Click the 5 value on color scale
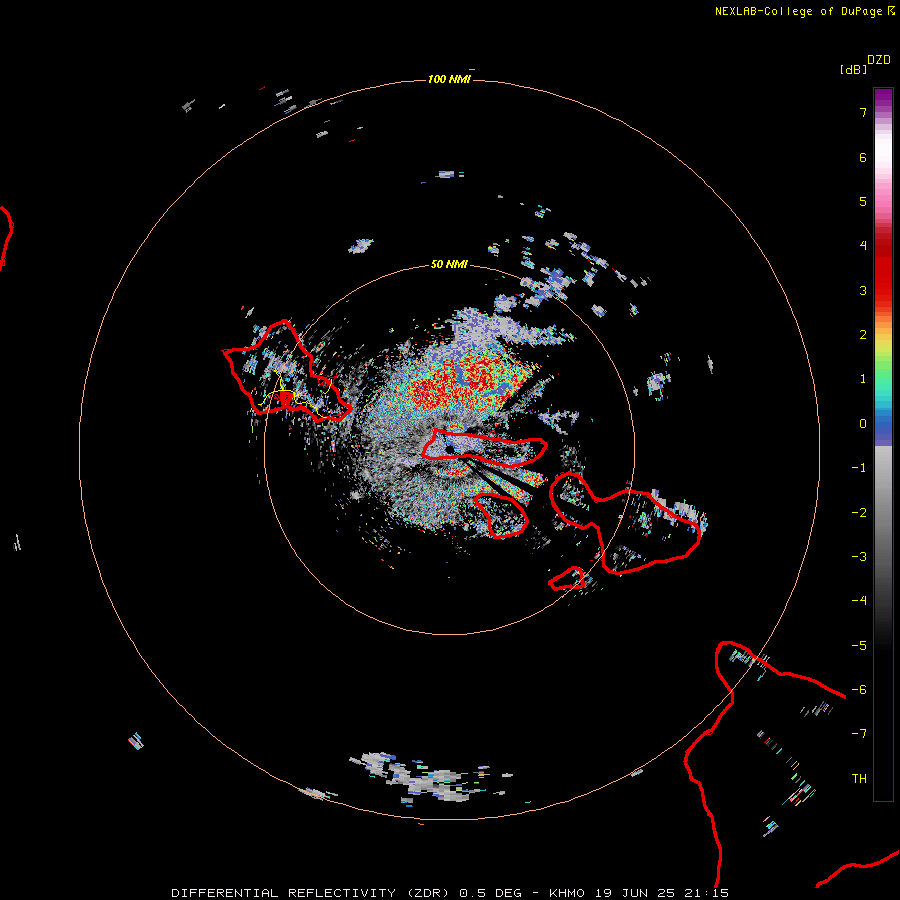 [x=863, y=201]
